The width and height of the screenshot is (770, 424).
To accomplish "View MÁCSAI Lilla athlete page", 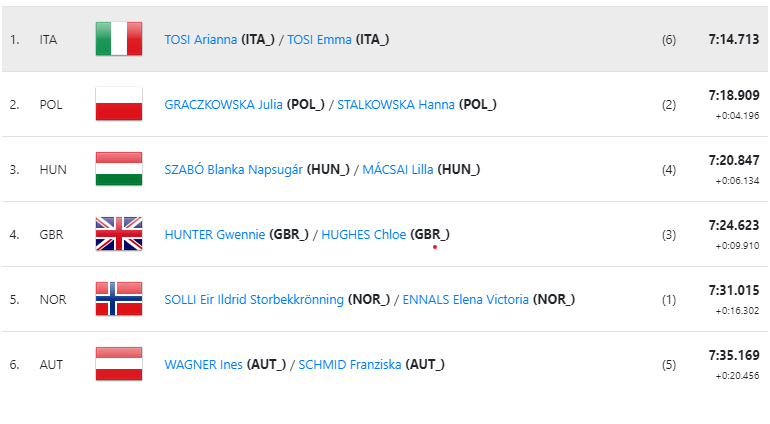I will click(x=398, y=170).
